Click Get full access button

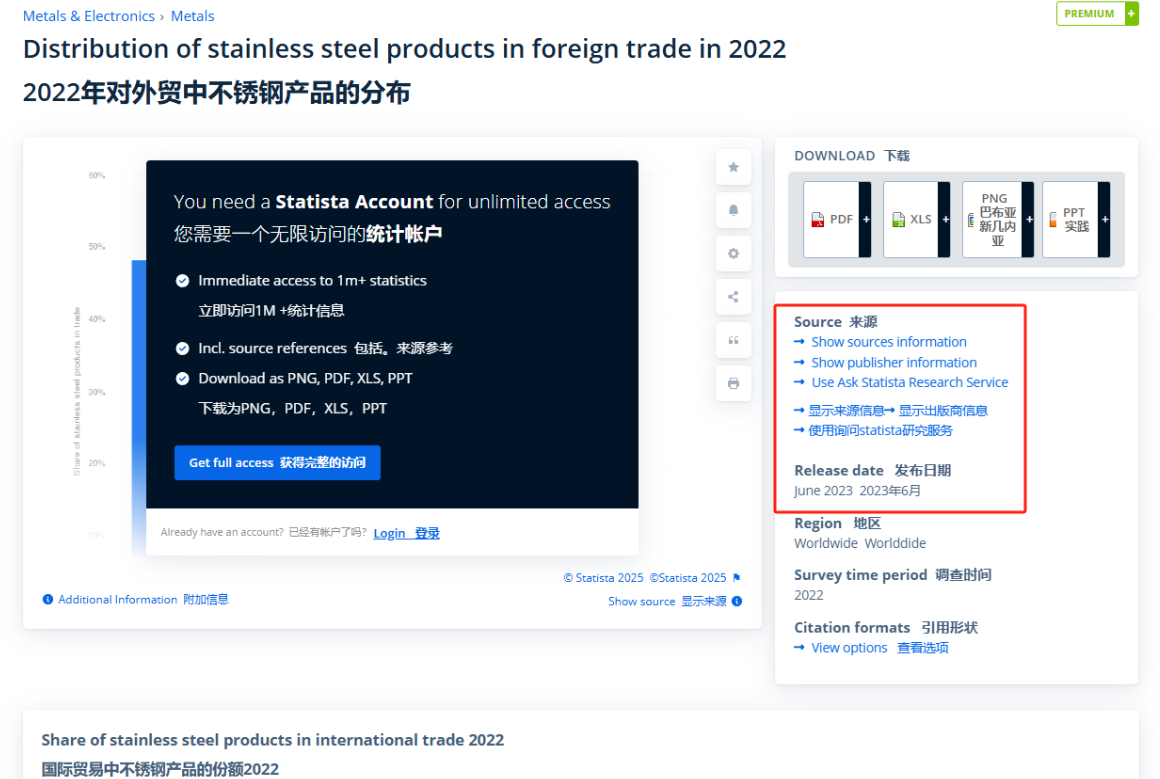click(277, 462)
